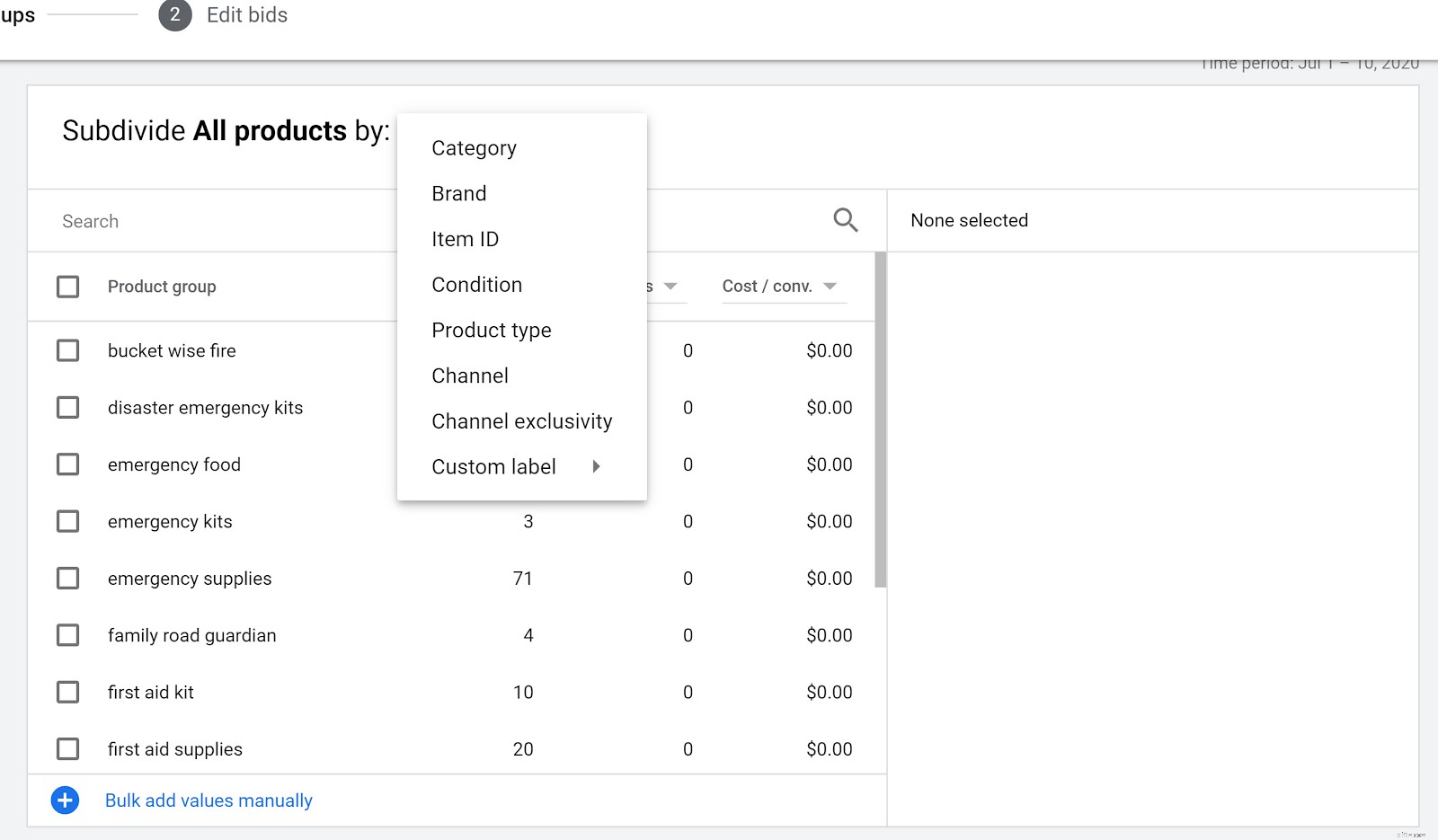Open the clicks column sort dropdown

[x=671, y=286]
